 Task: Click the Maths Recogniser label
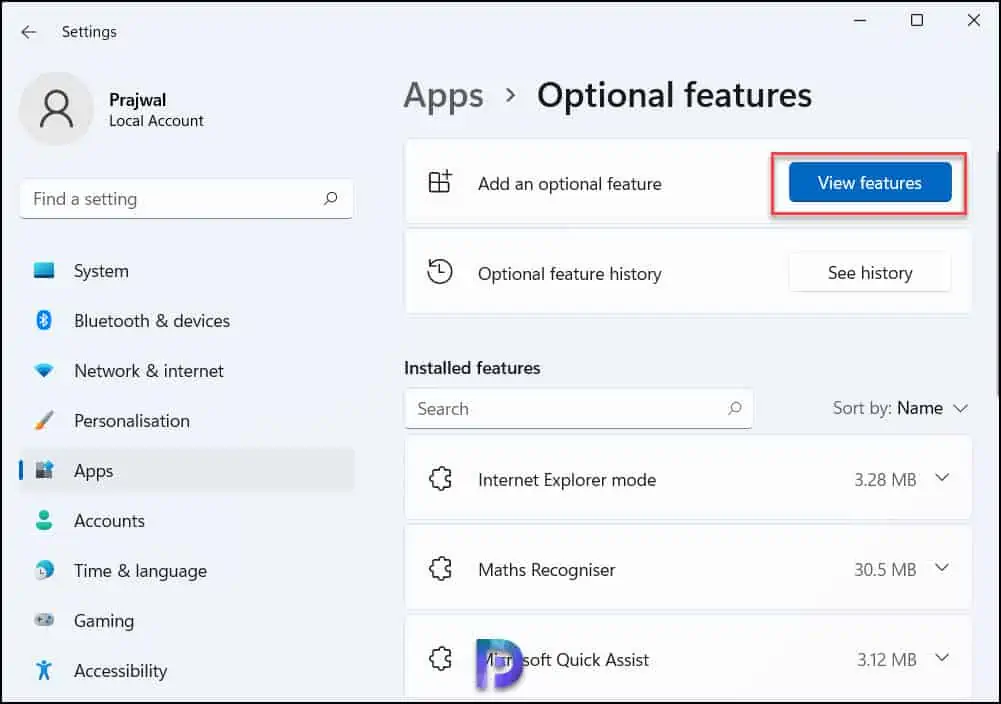click(x=546, y=569)
